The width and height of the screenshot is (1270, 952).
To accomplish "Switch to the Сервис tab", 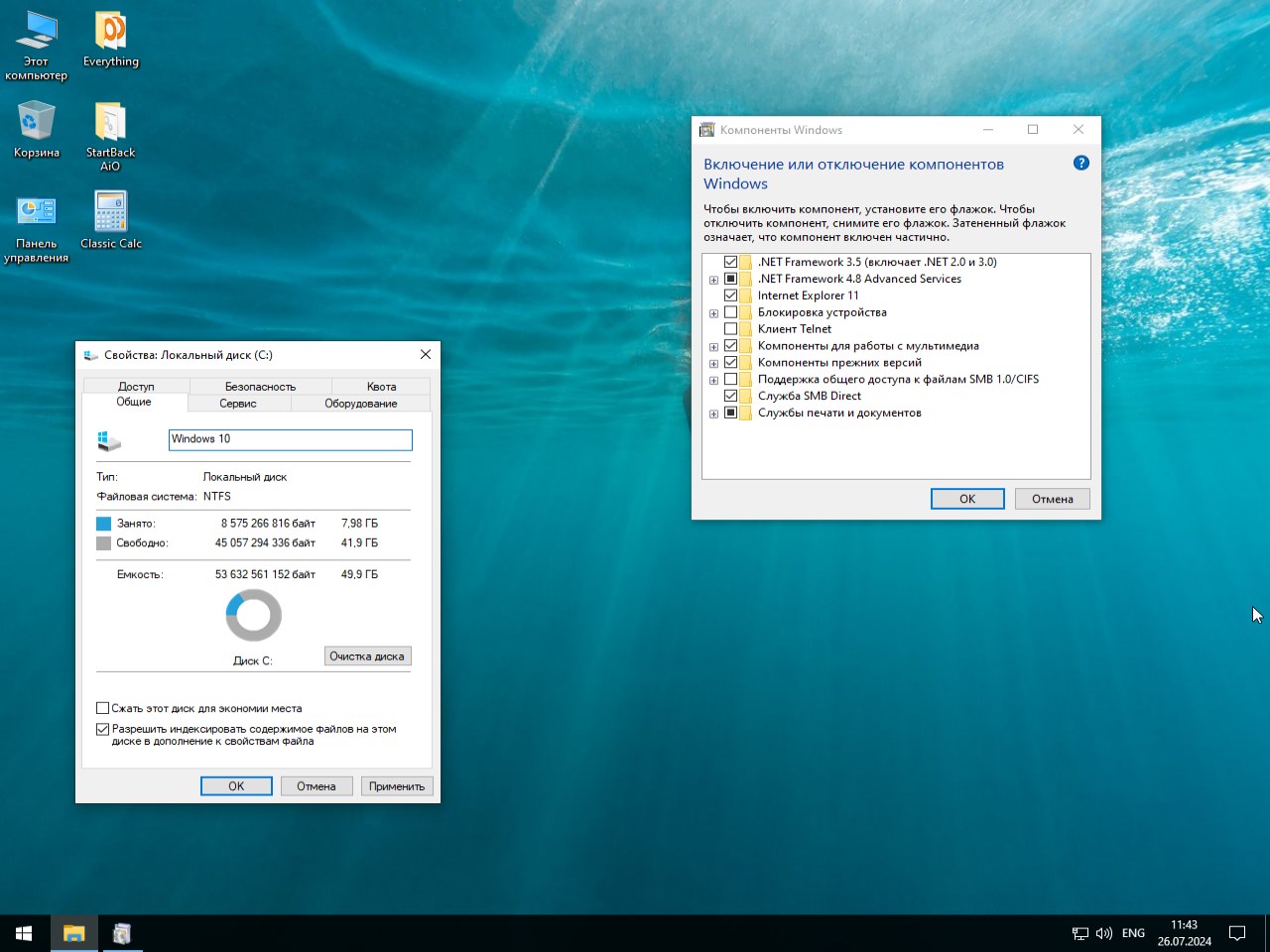I will 238,404.
